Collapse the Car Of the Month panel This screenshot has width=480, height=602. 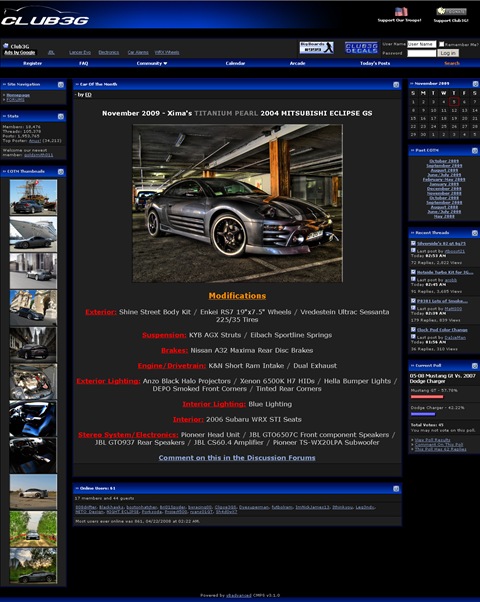pos(396,85)
